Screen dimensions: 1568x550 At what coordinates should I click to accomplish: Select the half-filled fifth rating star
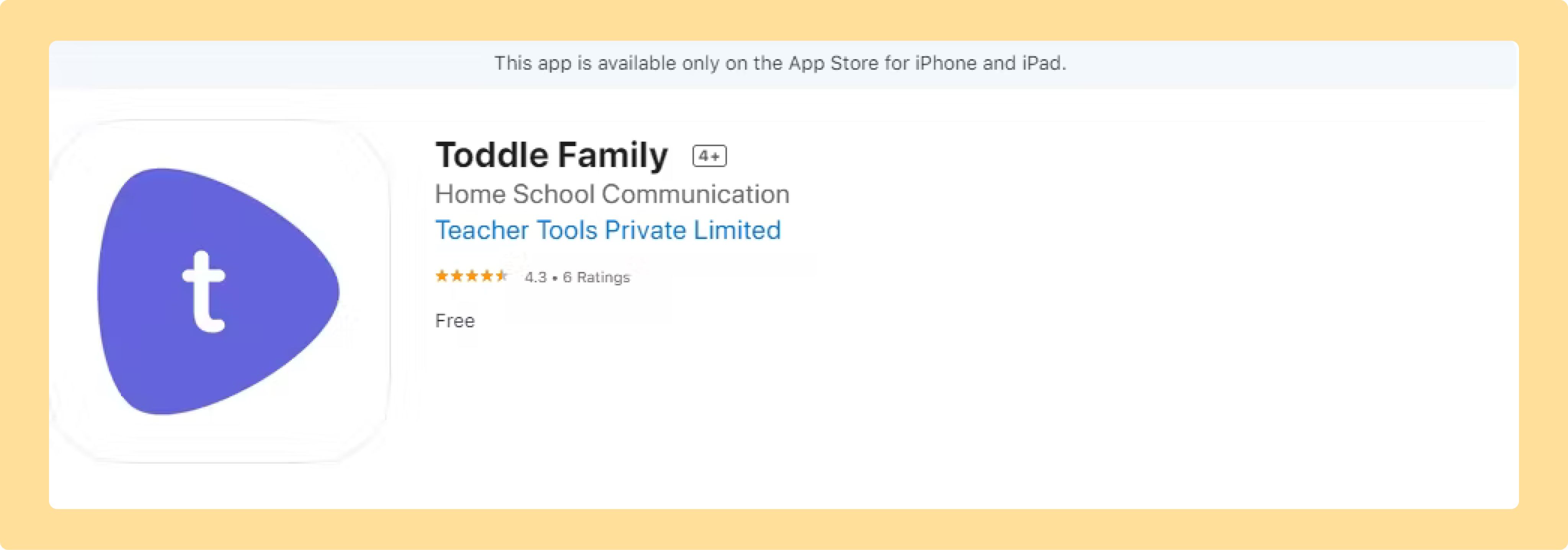[x=501, y=276]
